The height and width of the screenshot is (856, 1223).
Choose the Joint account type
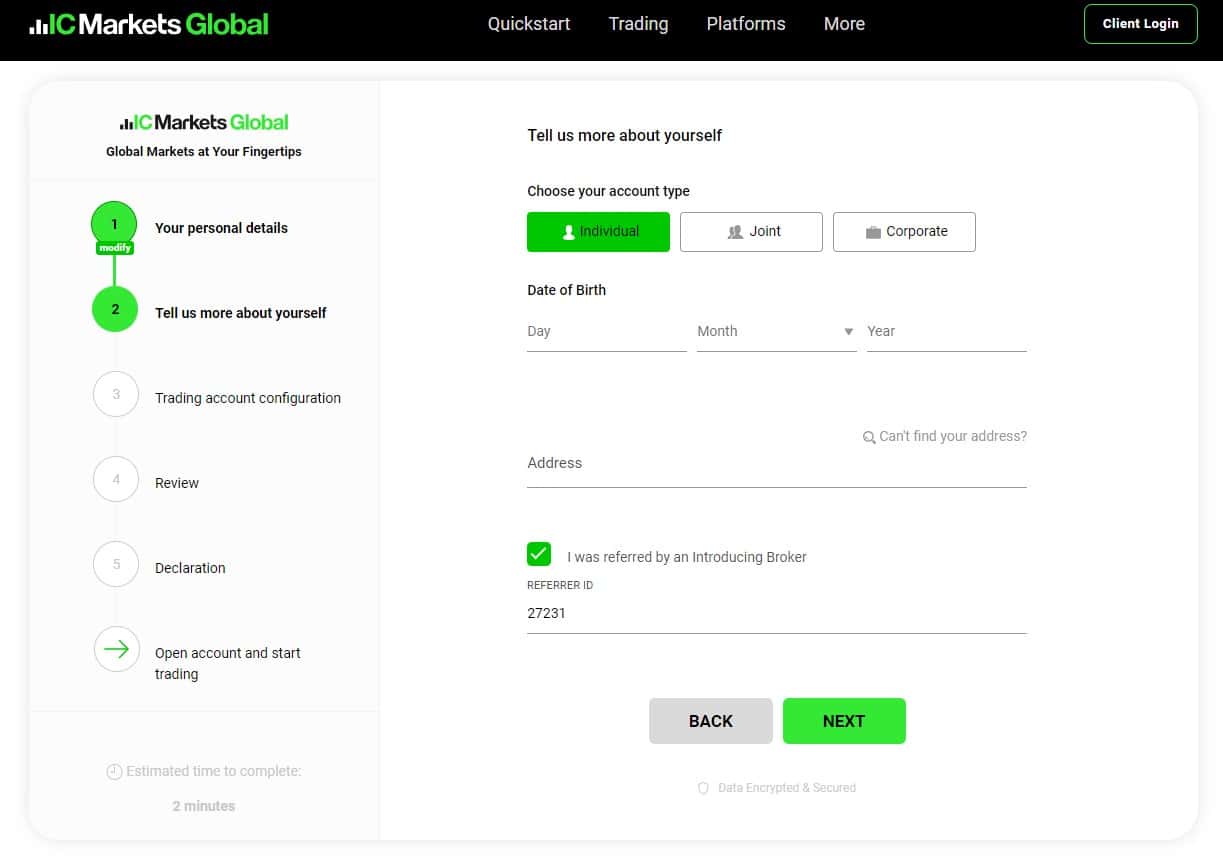[751, 231]
